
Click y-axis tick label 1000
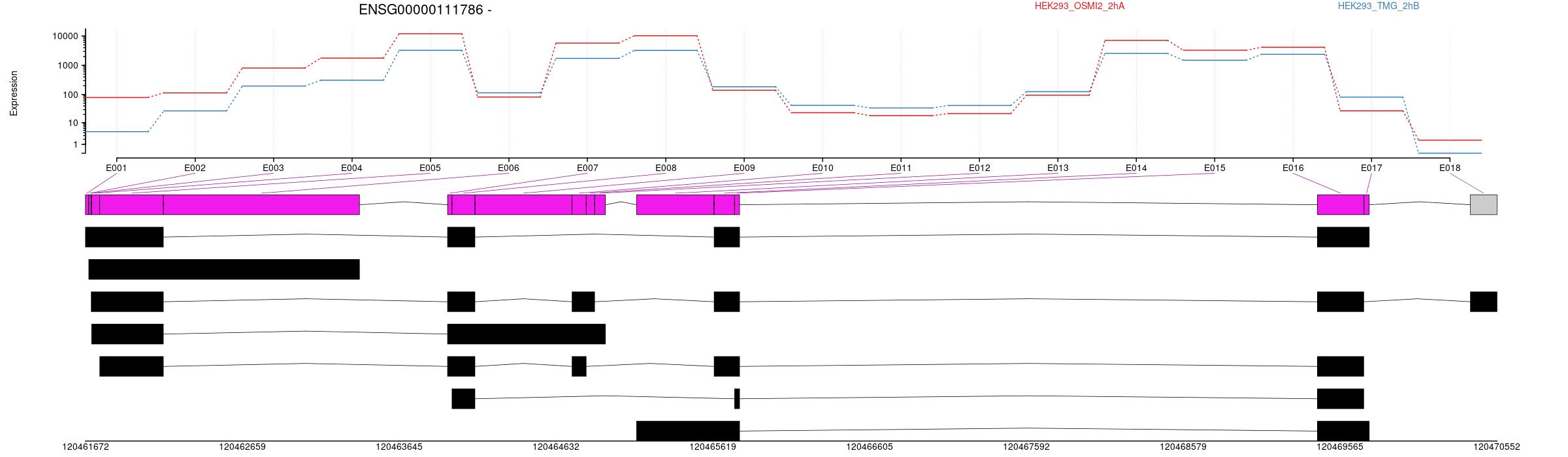(x=67, y=66)
